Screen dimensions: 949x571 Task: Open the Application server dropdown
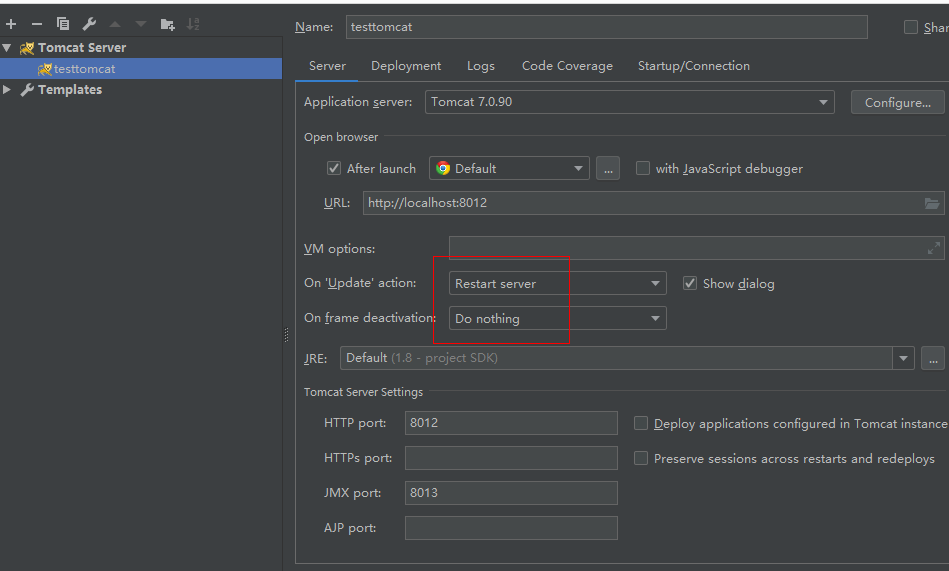630,102
